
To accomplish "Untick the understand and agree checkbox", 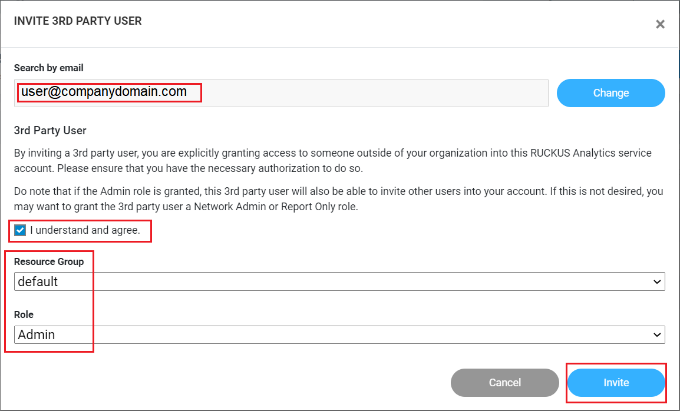I will tap(21, 230).
